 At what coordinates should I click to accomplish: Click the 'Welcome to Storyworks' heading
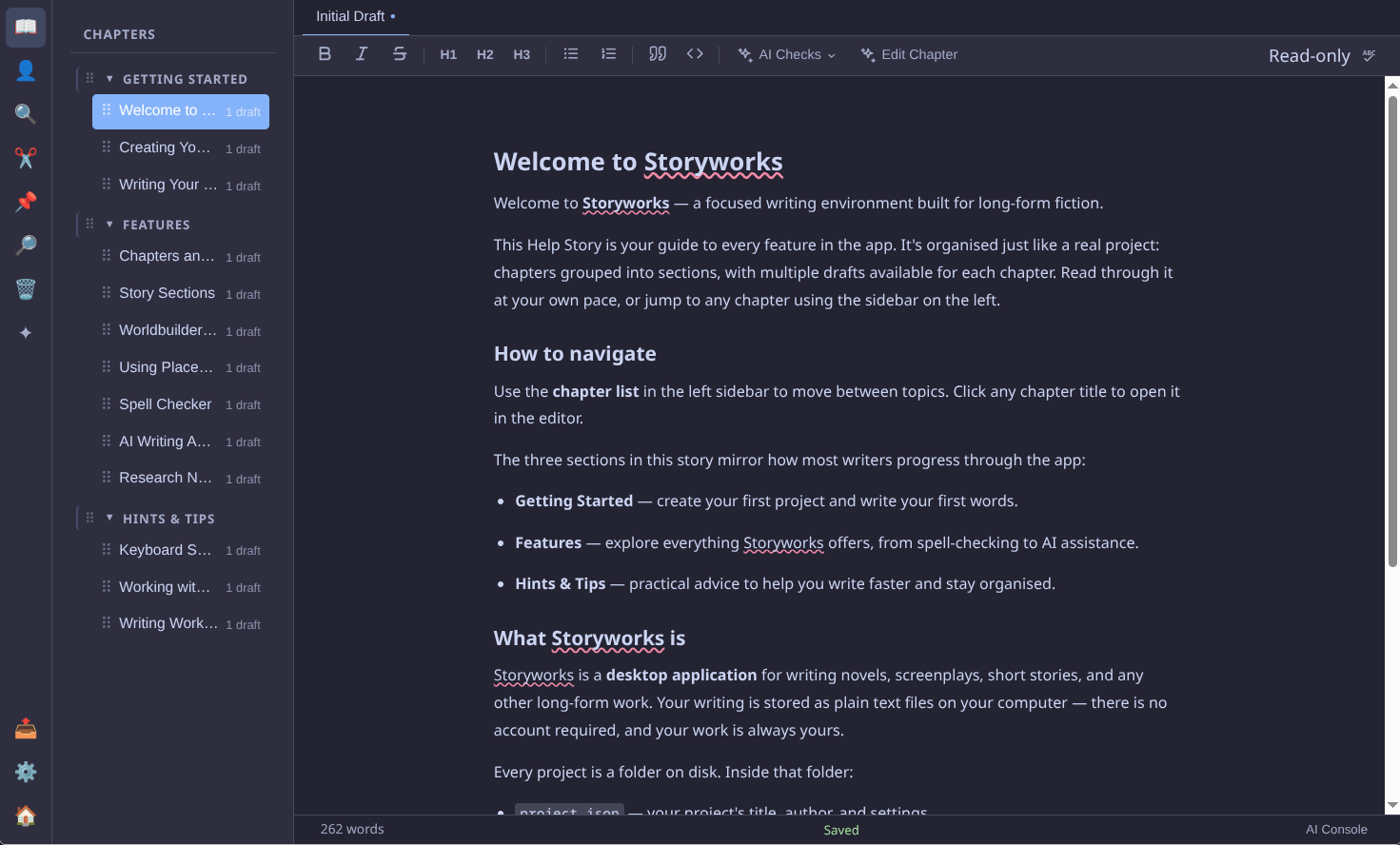[638, 162]
